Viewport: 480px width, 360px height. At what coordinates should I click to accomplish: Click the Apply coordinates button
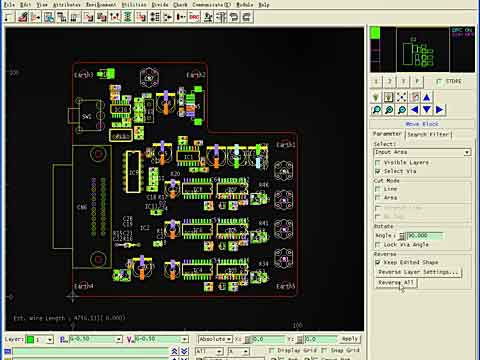350,339
